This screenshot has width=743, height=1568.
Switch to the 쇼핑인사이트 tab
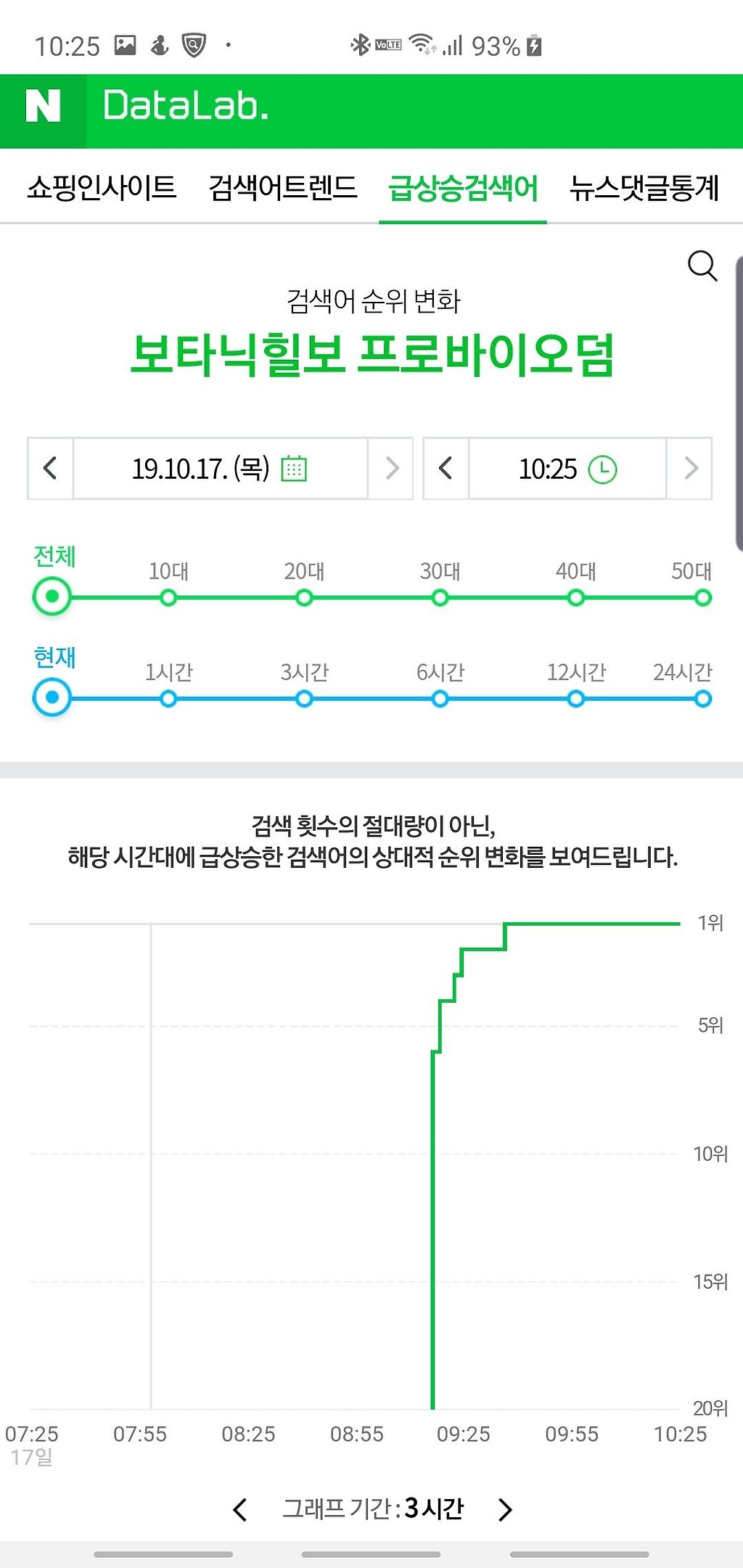tap(102, 187)
